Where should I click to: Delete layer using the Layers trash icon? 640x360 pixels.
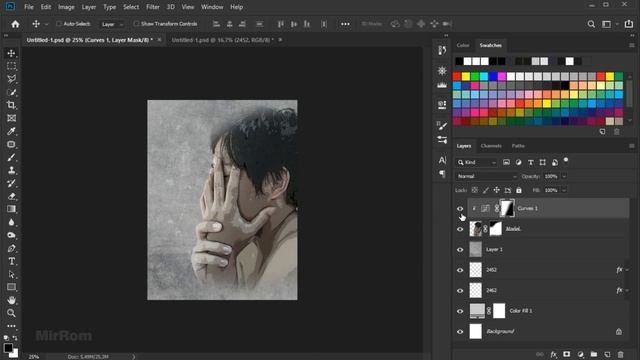[621, 354]
